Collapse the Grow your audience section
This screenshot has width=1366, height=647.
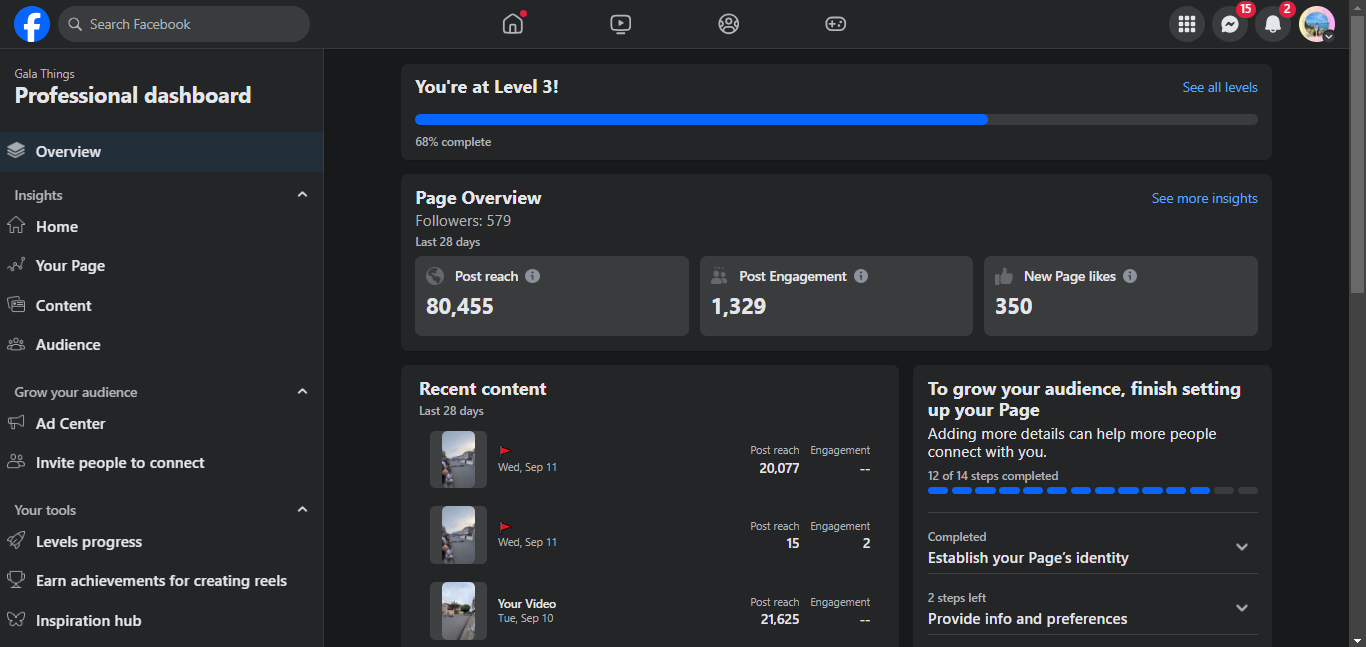point(302,392)
